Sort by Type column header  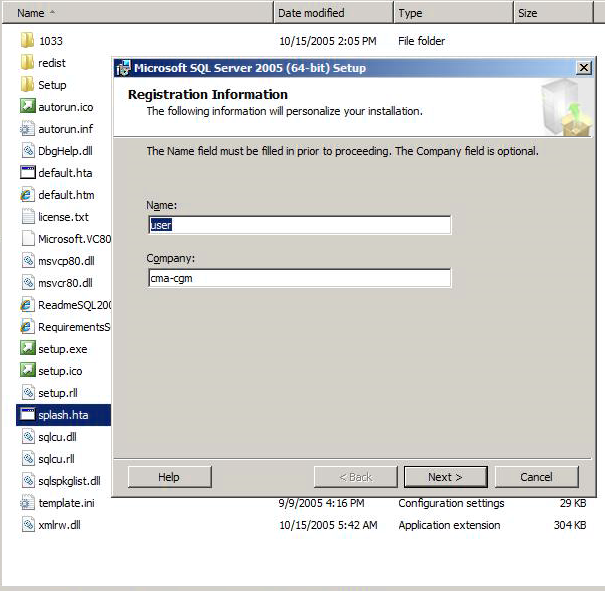(452, 13)
